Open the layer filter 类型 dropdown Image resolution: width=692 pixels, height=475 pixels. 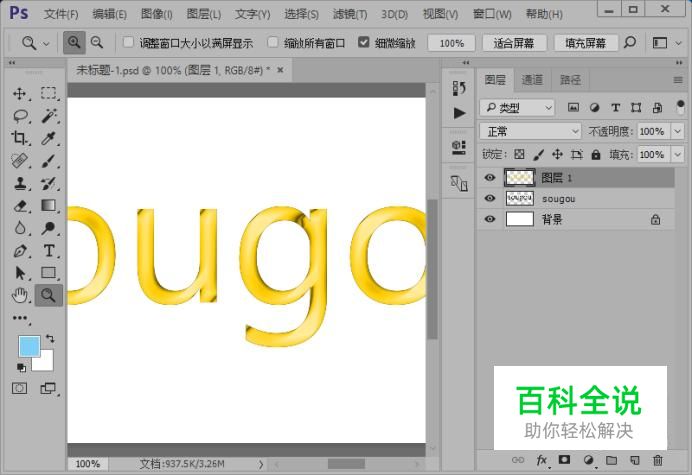(517, 107)
